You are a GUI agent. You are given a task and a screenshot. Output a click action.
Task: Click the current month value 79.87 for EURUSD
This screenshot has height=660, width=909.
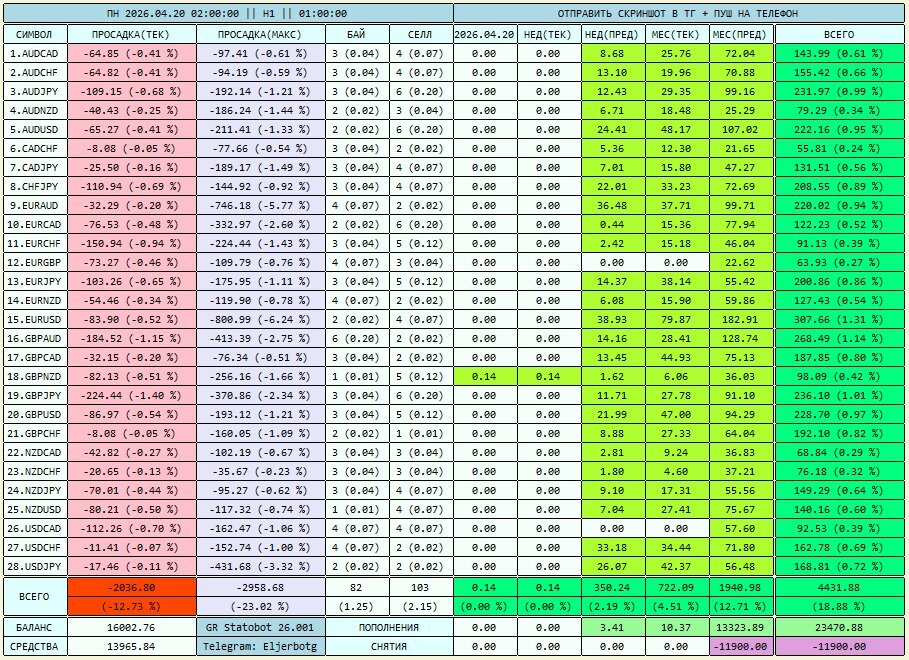click(x=676, y=320)
